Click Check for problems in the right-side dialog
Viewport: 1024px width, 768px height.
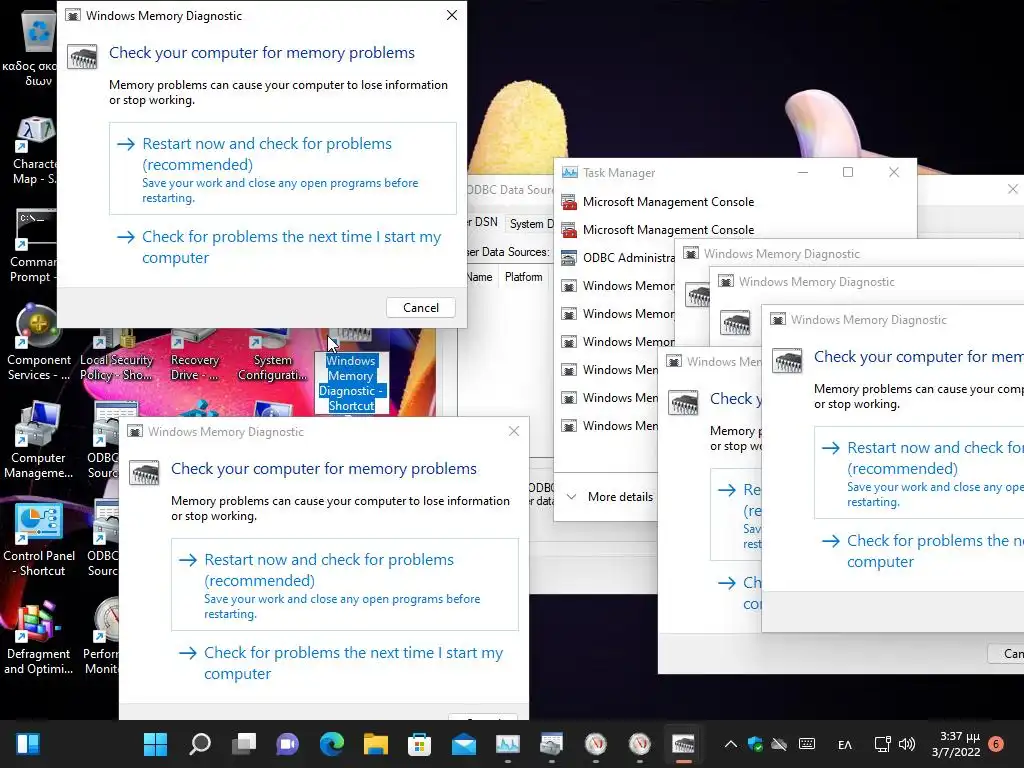coord(919,551)
